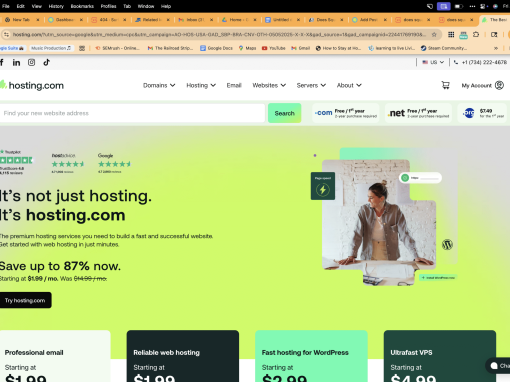Image resolution: width=510 pixels, height=382 pixels.
Task: Open the File menu in menu bar
Action: pos(6,6)
